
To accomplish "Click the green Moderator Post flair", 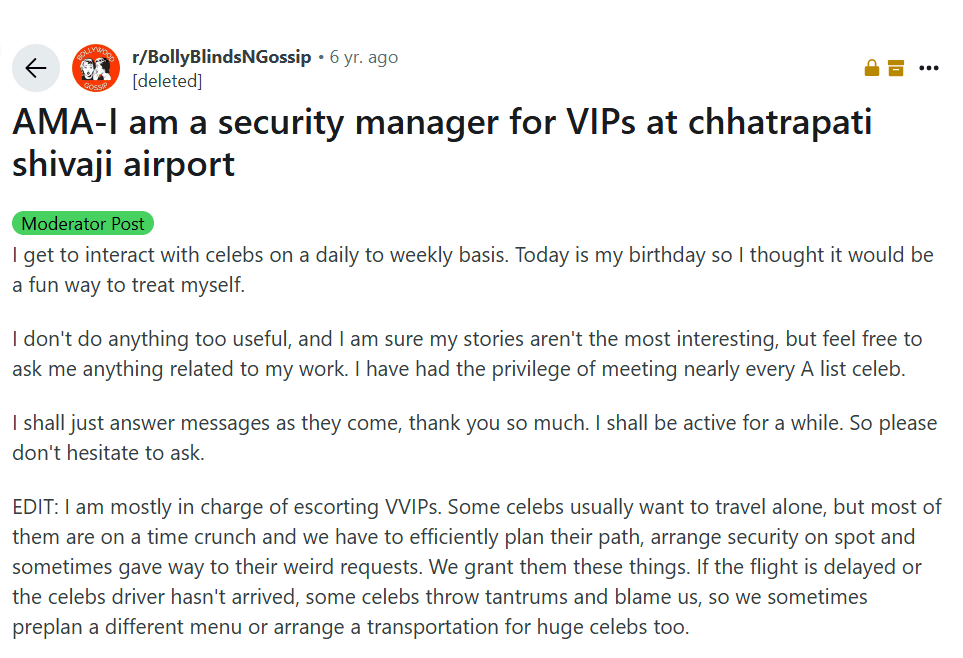I will click(82, 223).
